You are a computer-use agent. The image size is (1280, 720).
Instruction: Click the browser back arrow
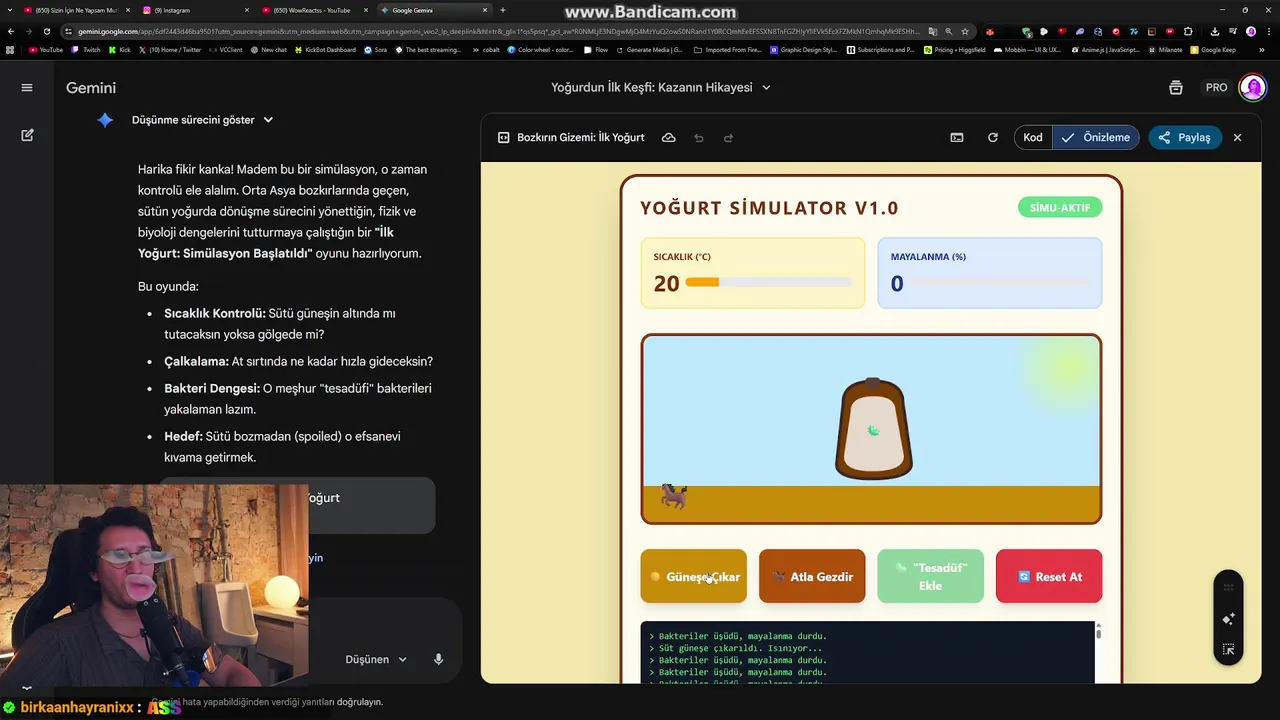[11, 31]
